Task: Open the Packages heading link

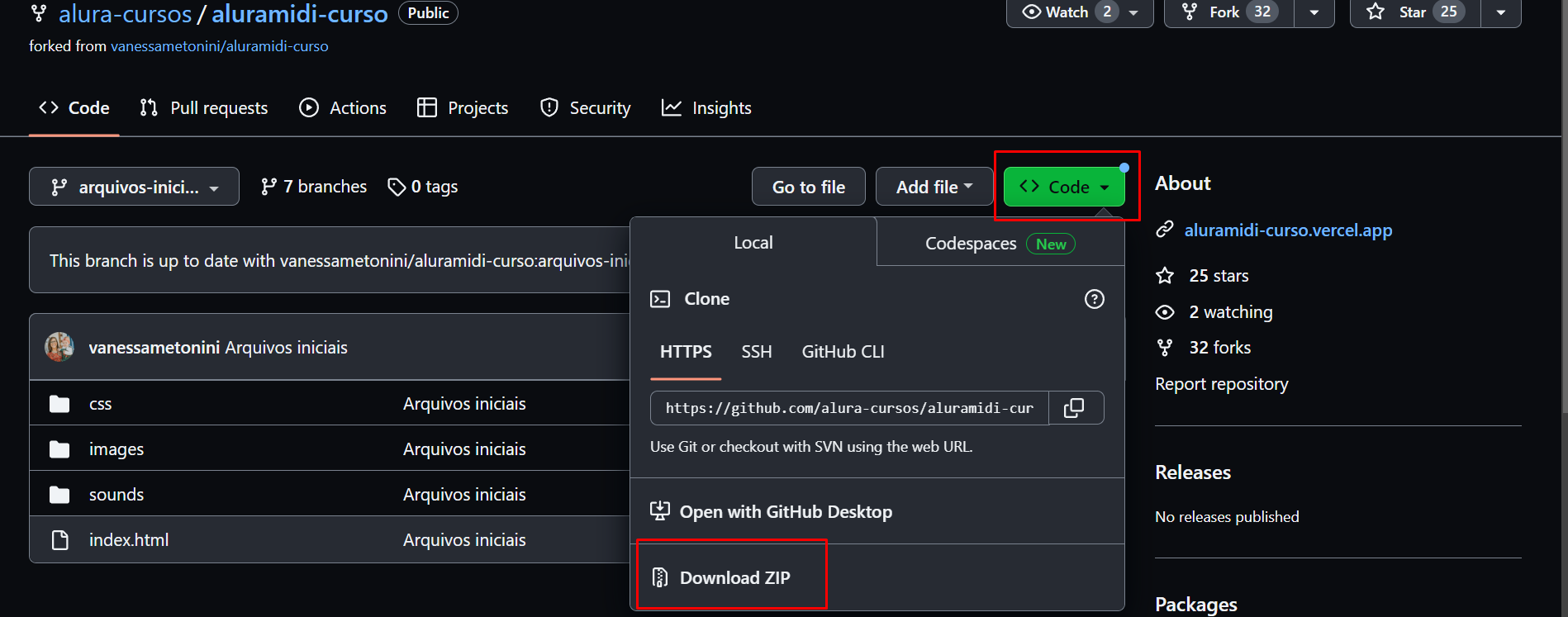Action: (1196, 604)
